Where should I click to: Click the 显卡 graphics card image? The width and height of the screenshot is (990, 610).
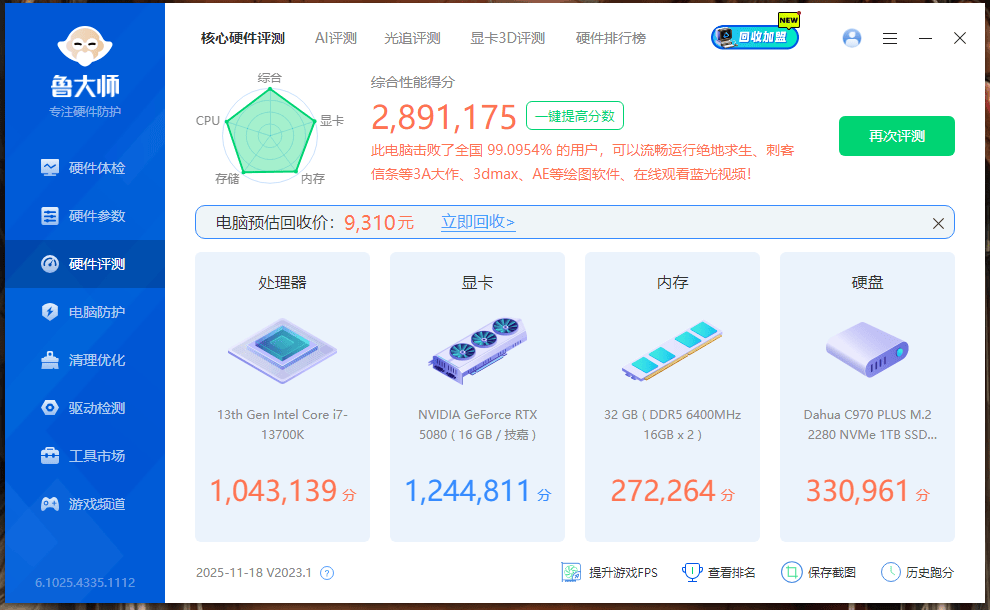click(478, 350)
